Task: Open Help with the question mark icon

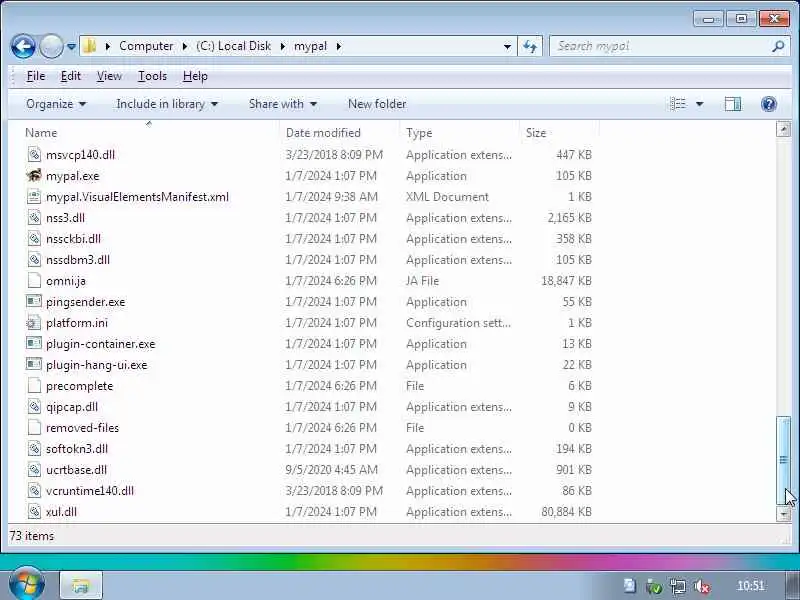Action: 768,104
